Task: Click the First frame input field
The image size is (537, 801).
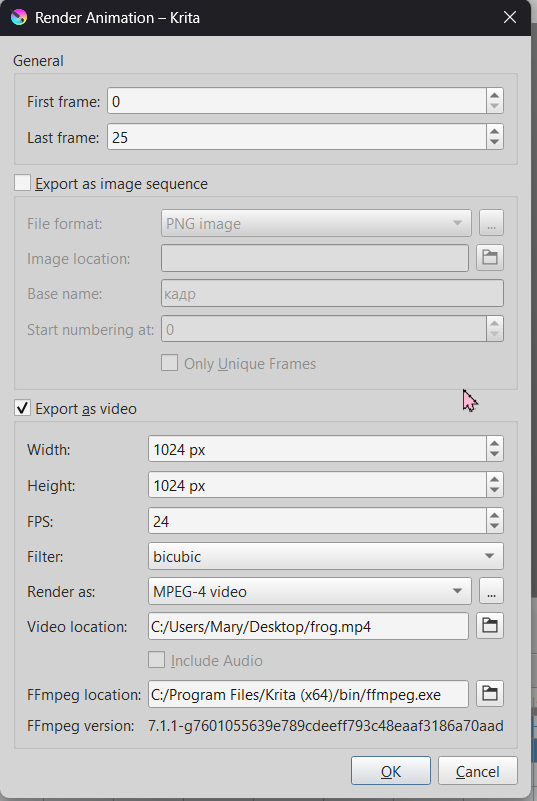Action: pyautogui.click(x=296, y=101)
